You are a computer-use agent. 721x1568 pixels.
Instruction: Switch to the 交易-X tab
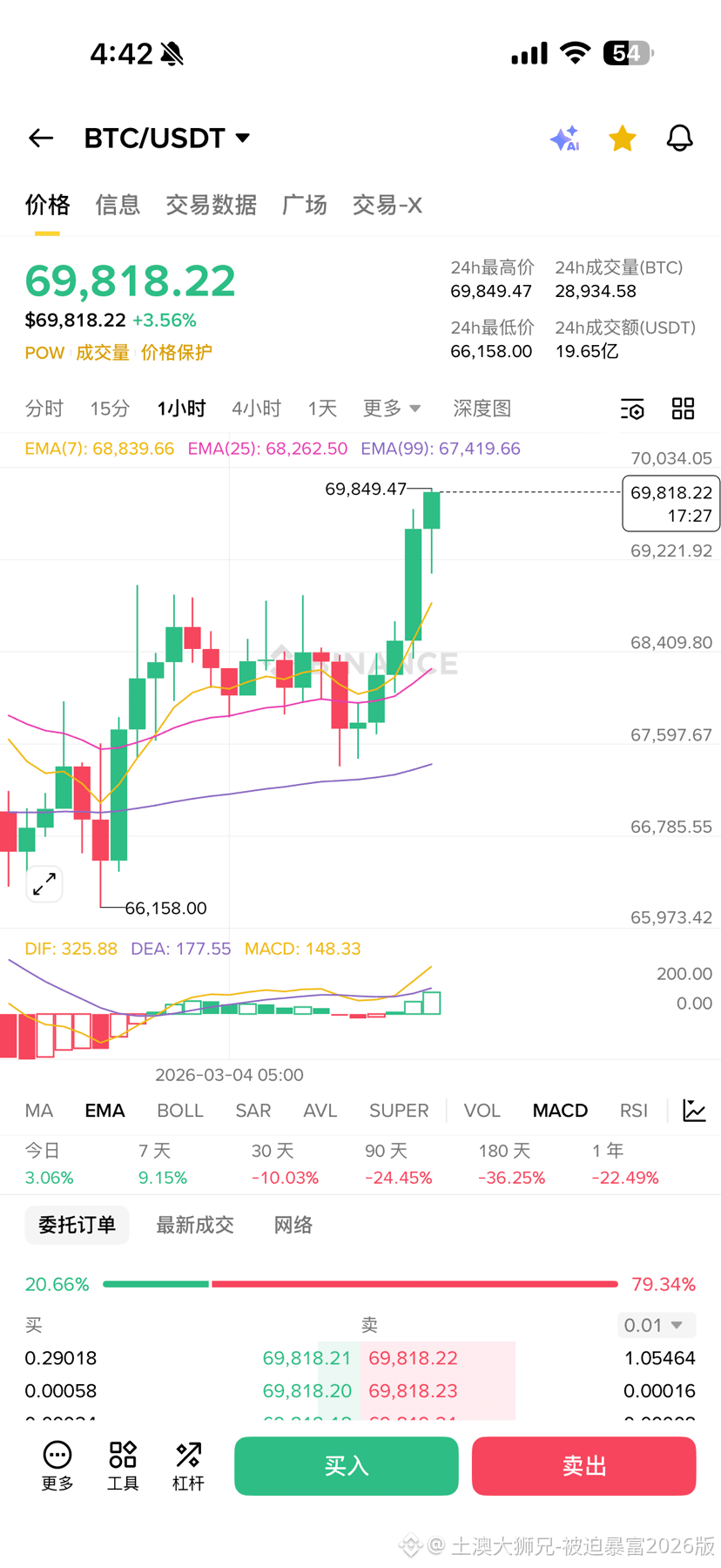(x=387, y=206)
